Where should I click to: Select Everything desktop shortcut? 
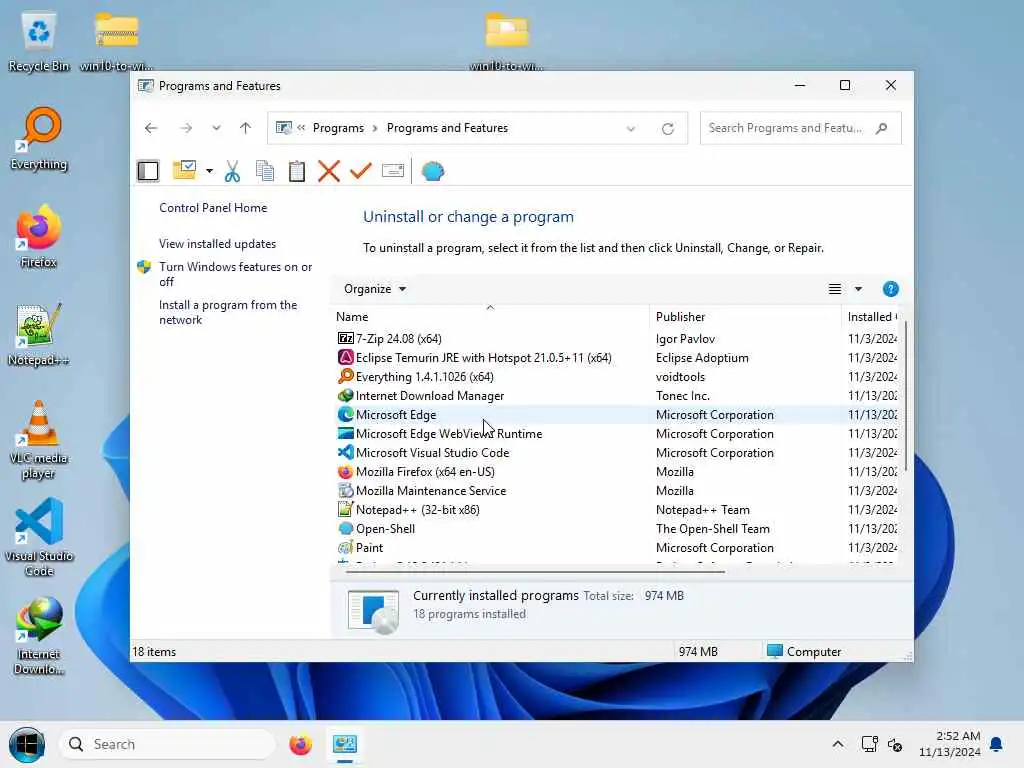pyautogui.click(x=39, y=138)
